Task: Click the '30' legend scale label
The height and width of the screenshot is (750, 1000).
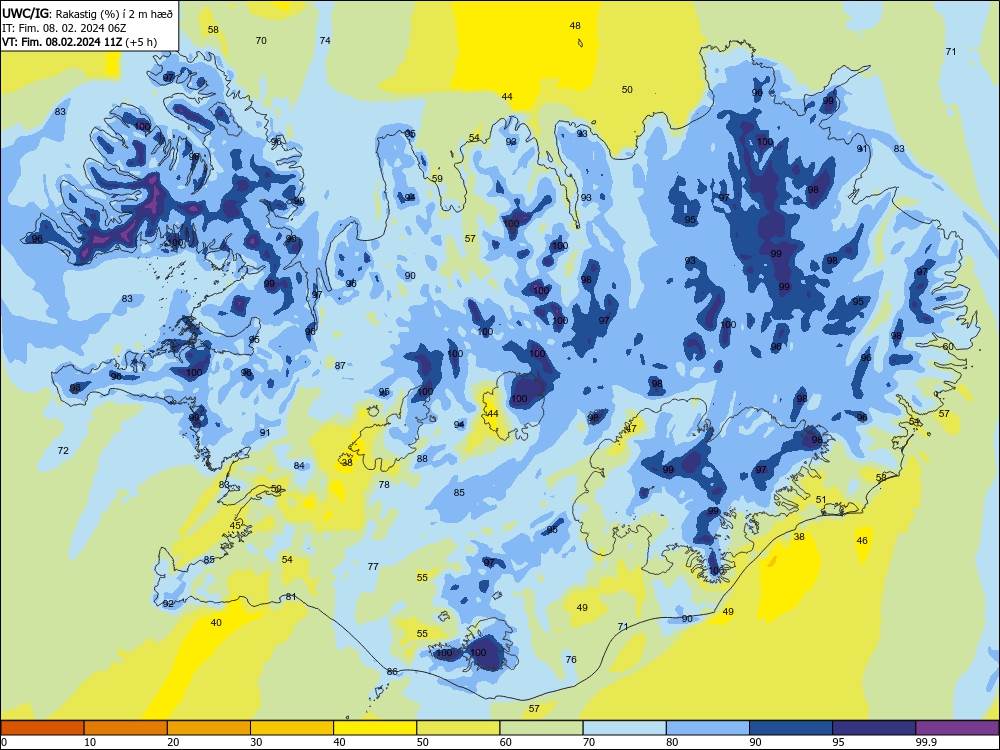Action: (256, 742)
